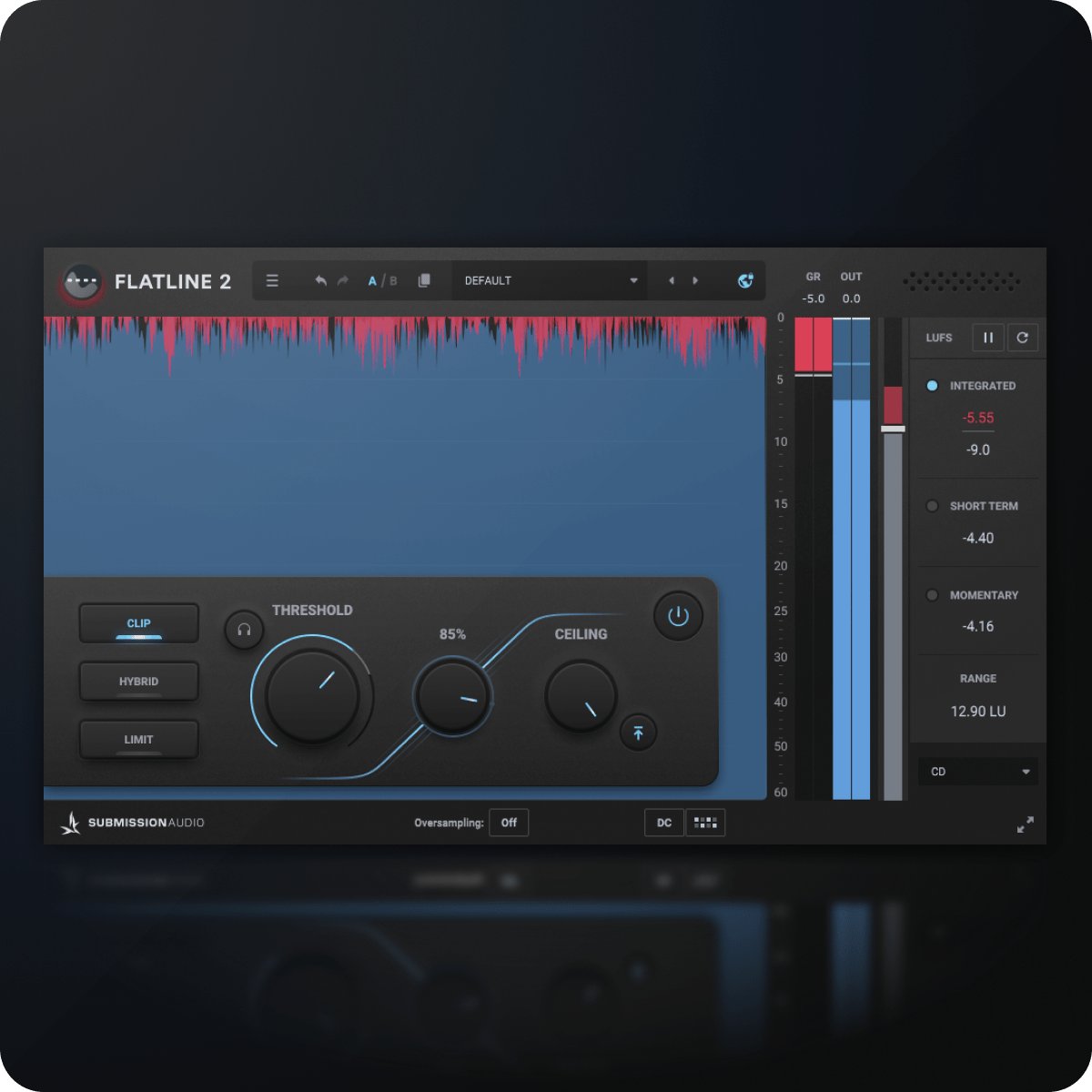1092x1092 pixels.
Task: Click the red gain reduction meter
Action: click(x=814, y=346)
